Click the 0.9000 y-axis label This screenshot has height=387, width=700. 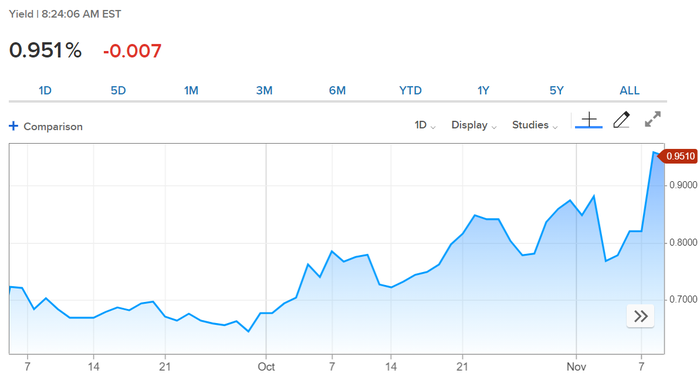pos(683,185)
